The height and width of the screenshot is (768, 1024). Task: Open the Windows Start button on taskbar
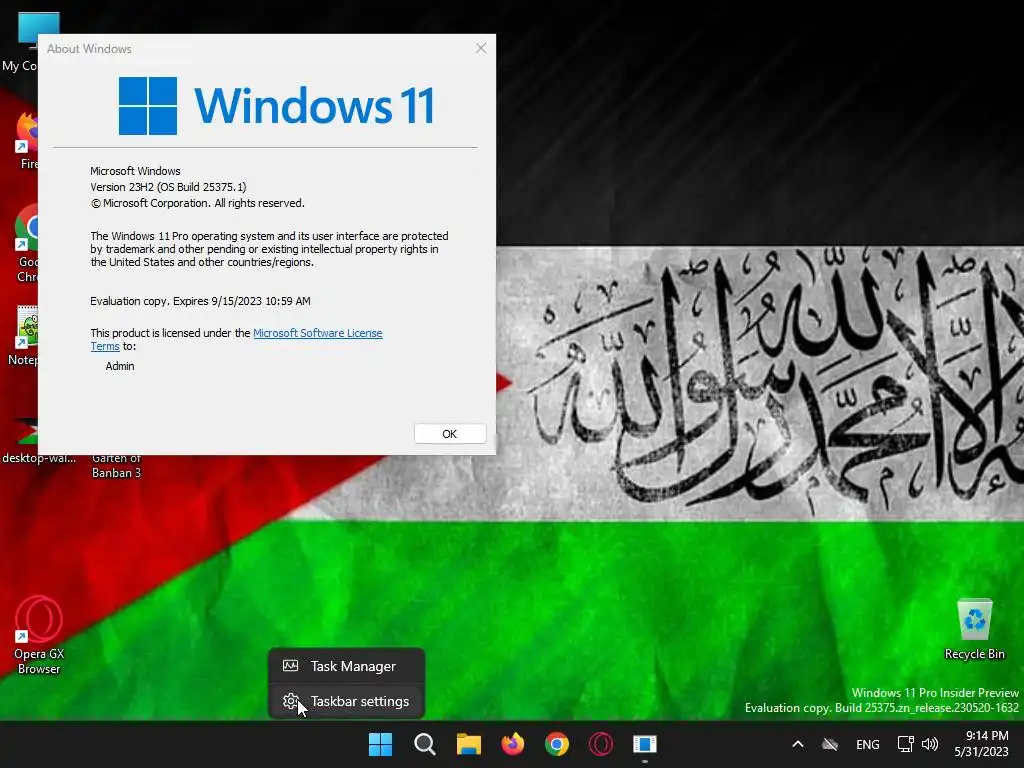click(x=380, y=744)
